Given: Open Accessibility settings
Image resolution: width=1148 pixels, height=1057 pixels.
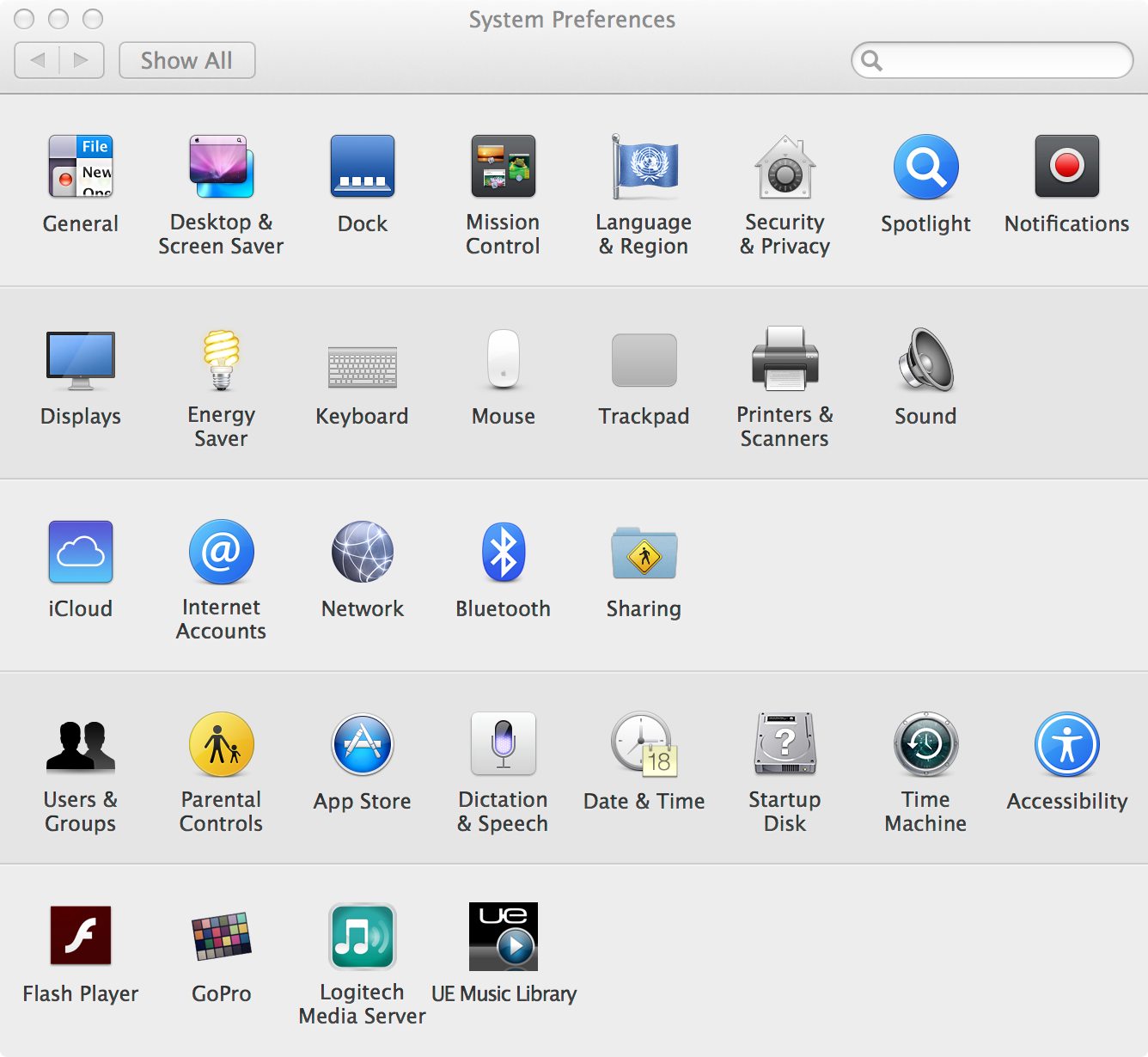Looking at the screenshot, I should [1066, 744].
